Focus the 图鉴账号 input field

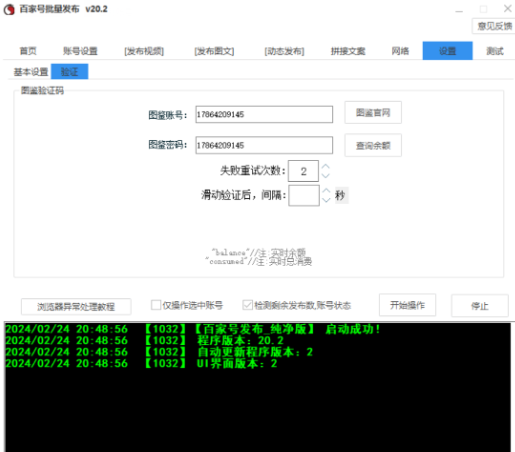tap(264, 114)
